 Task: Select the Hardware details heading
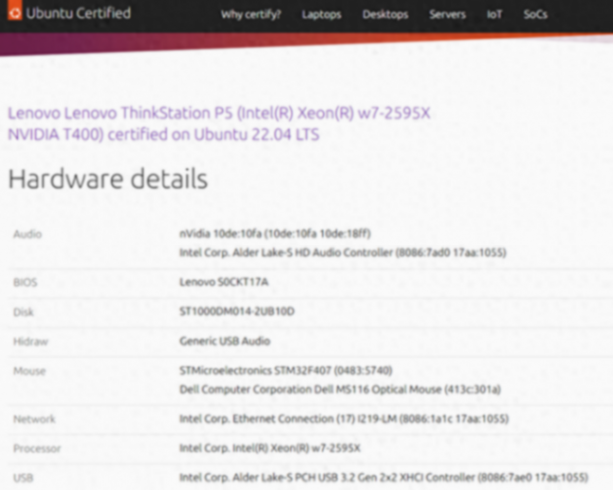(x=108, y=179)
